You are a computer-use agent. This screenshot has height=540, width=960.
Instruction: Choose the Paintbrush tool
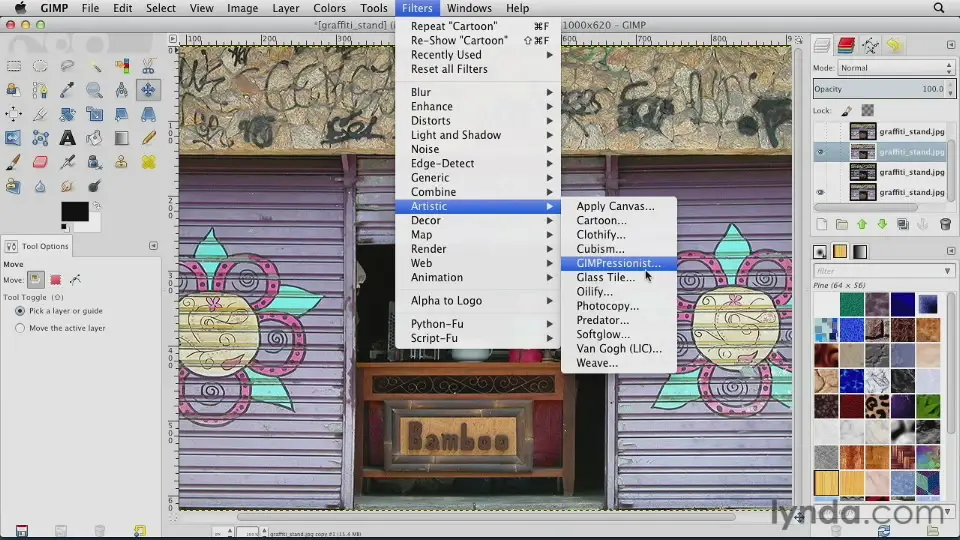pos(13,162)
